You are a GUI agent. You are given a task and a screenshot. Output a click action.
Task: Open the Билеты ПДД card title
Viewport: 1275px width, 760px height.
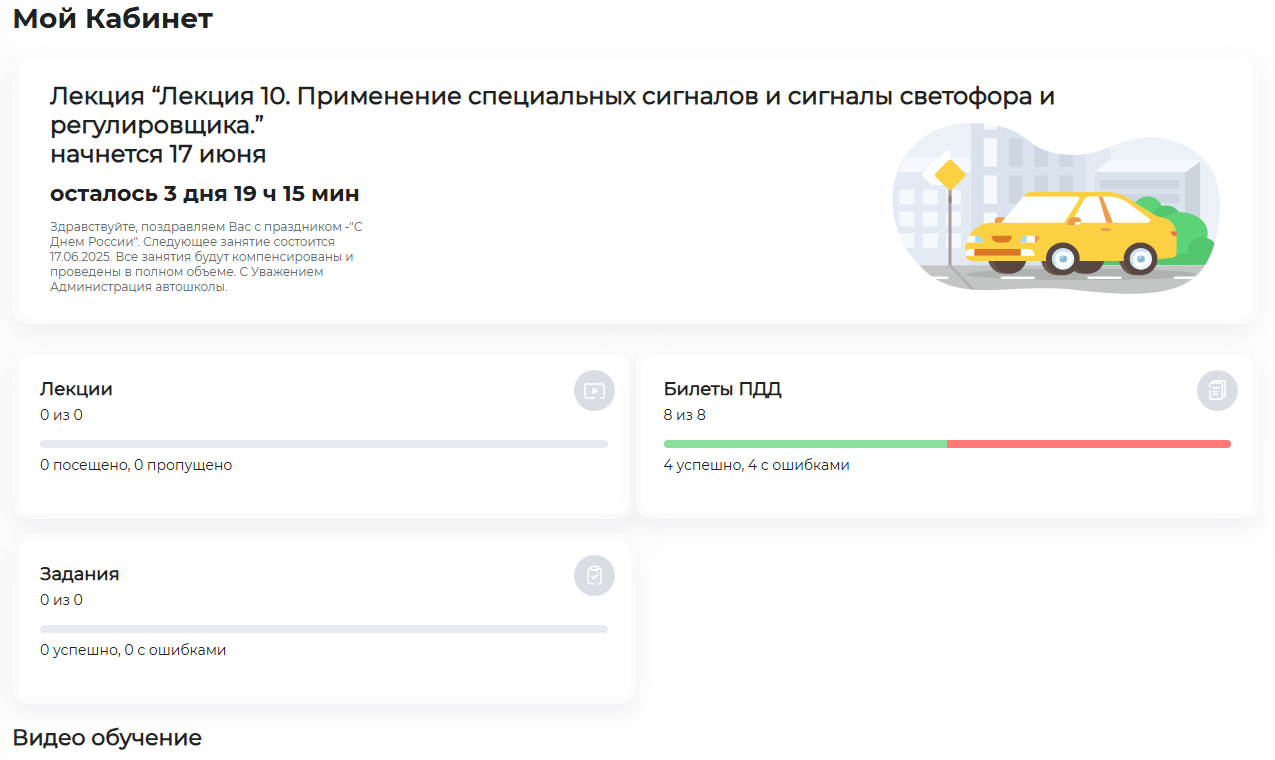click(723, 389)
